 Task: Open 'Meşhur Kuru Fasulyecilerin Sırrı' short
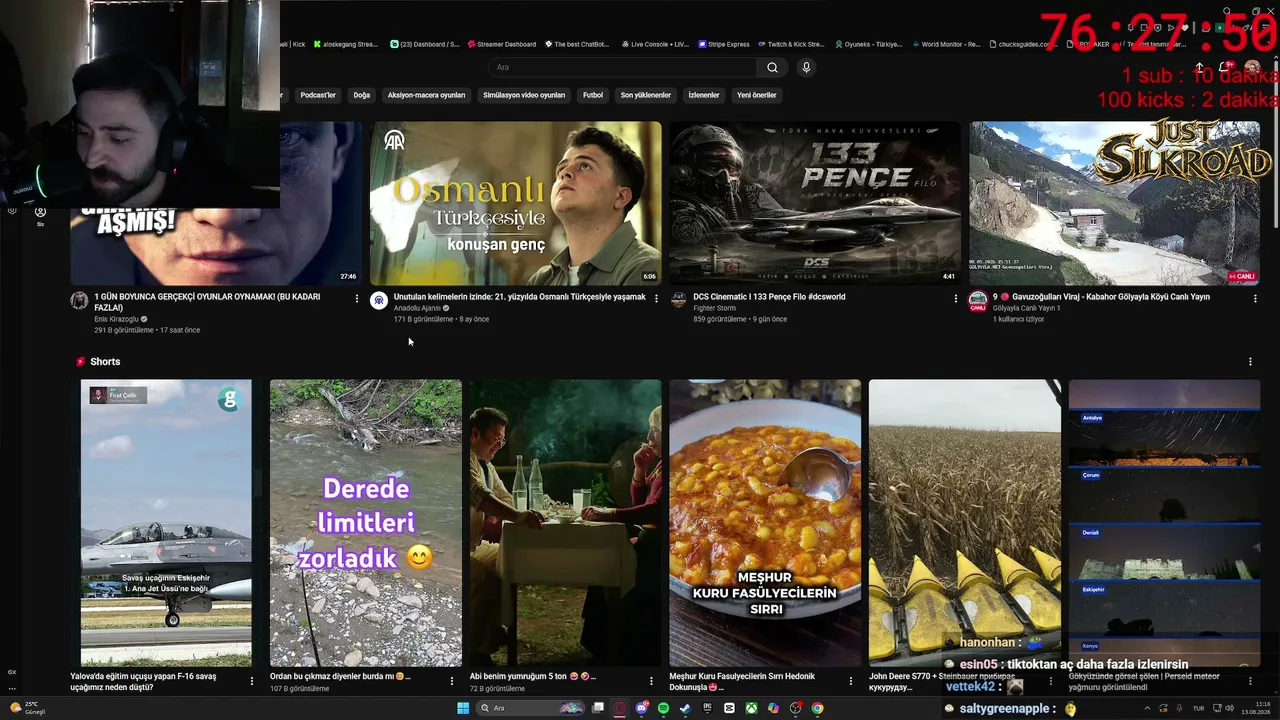(765, 523)
